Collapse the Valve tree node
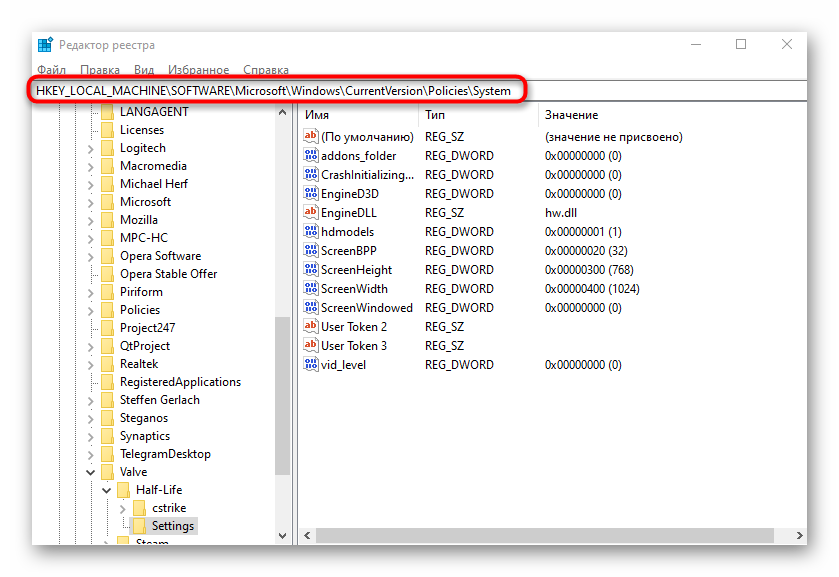Screen dimensions: 839x577 tap(91, 472)
